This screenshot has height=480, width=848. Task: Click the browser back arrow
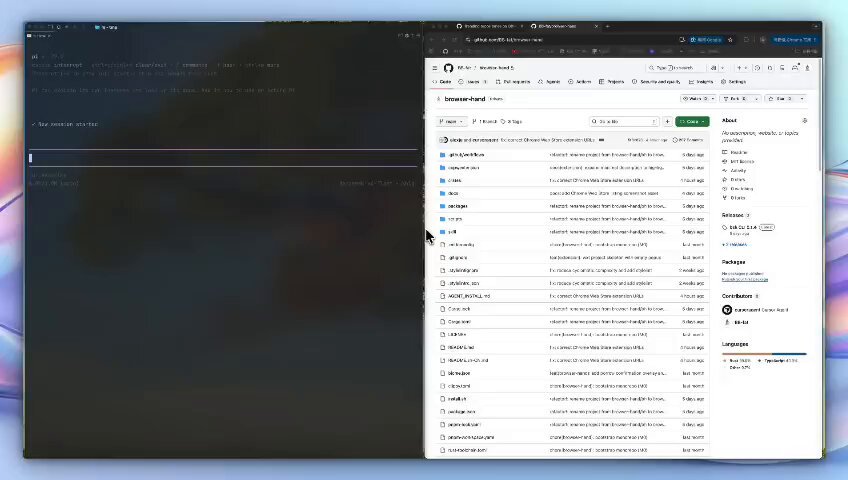point(432,40)
